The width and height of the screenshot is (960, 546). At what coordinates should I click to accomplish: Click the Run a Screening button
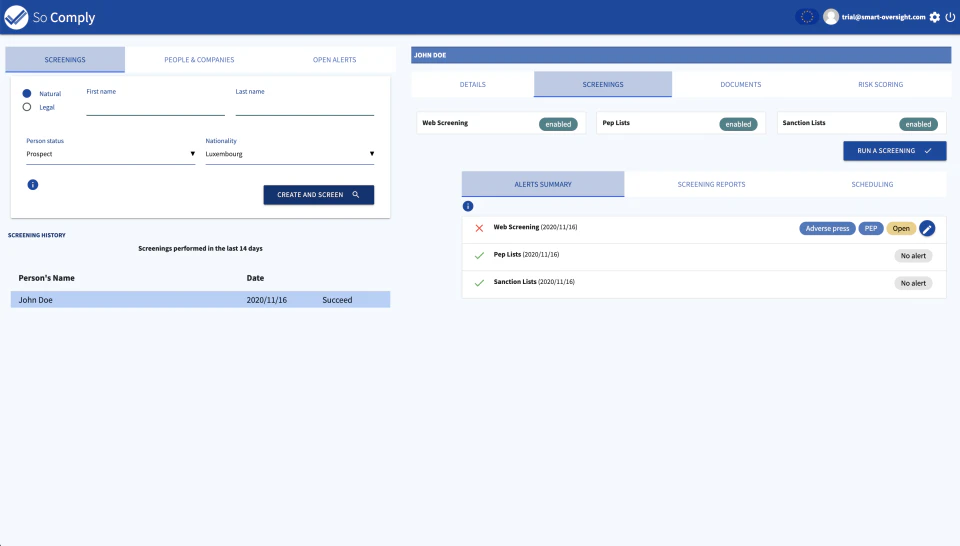[894, 151]
